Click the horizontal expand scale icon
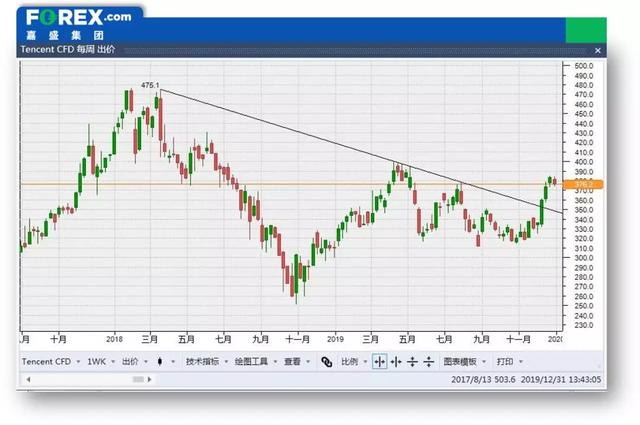640x425 pixels. click(x=396, y=362)
